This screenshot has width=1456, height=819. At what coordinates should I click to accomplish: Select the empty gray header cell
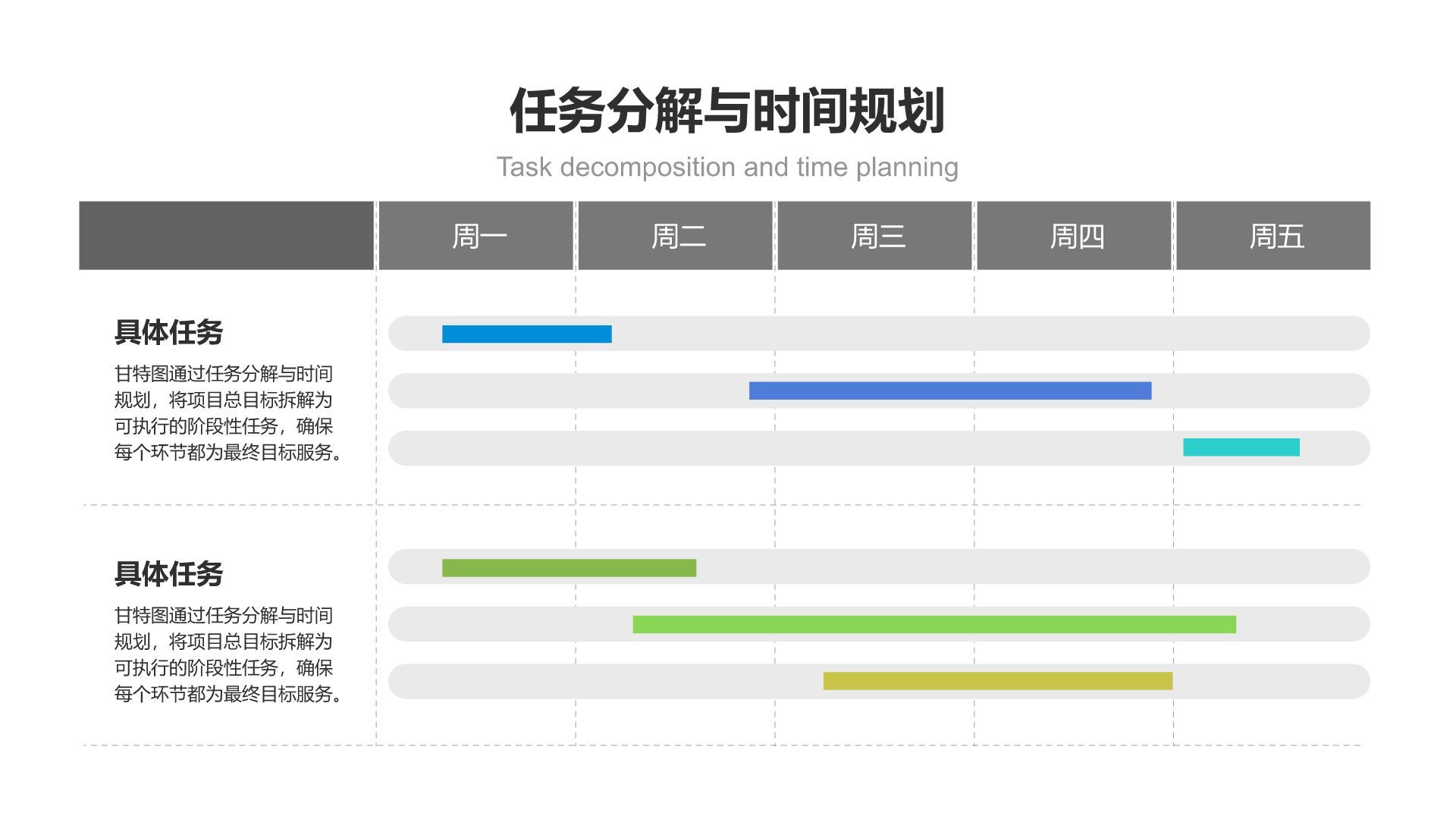[x=225, y=236]
